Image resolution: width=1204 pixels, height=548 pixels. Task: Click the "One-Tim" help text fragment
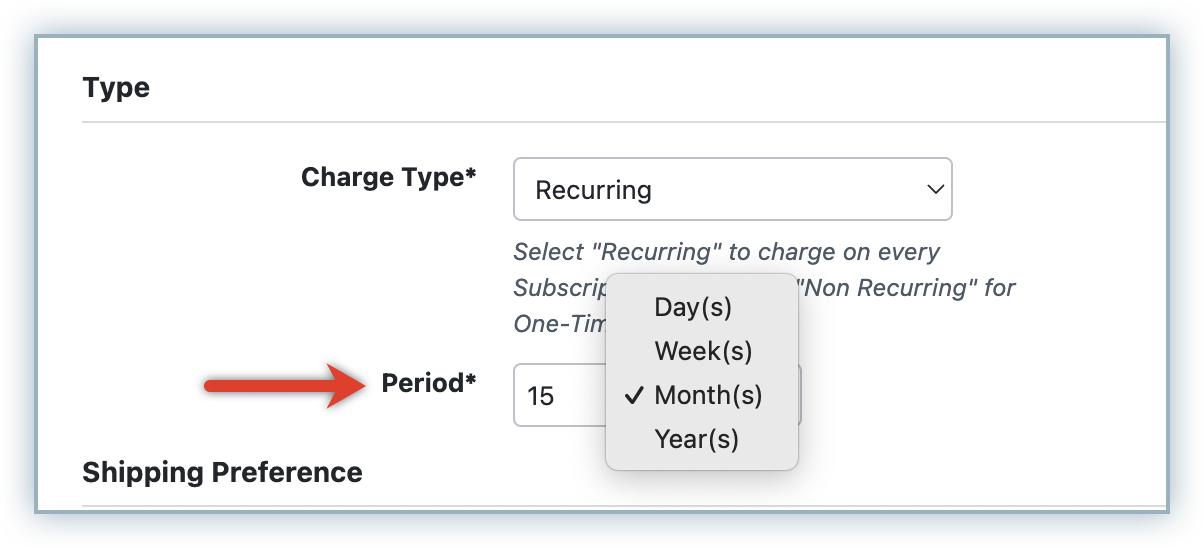tap(558, 324)
